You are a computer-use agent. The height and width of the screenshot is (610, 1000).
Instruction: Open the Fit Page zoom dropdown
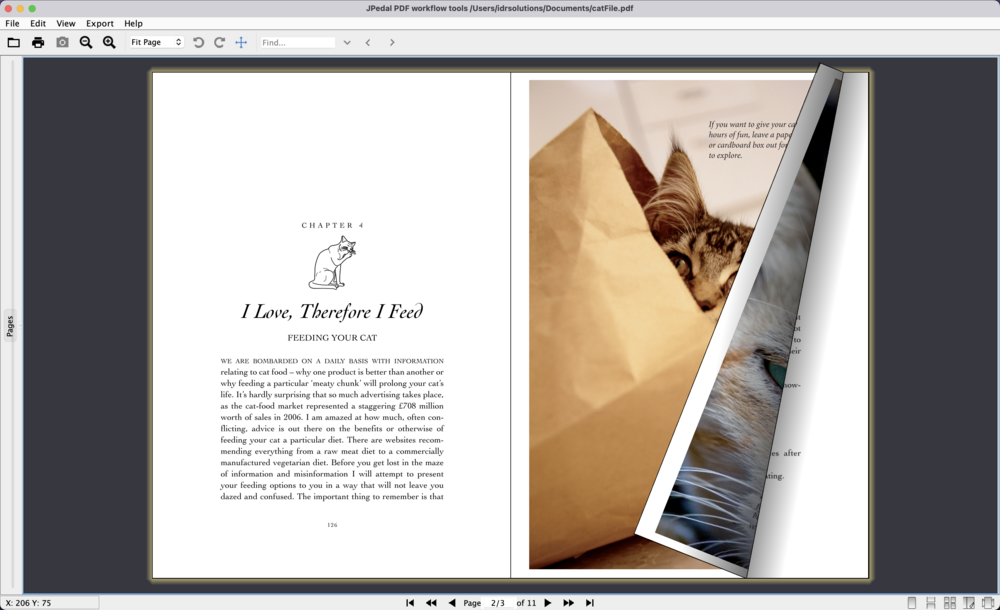coord(155,42)
